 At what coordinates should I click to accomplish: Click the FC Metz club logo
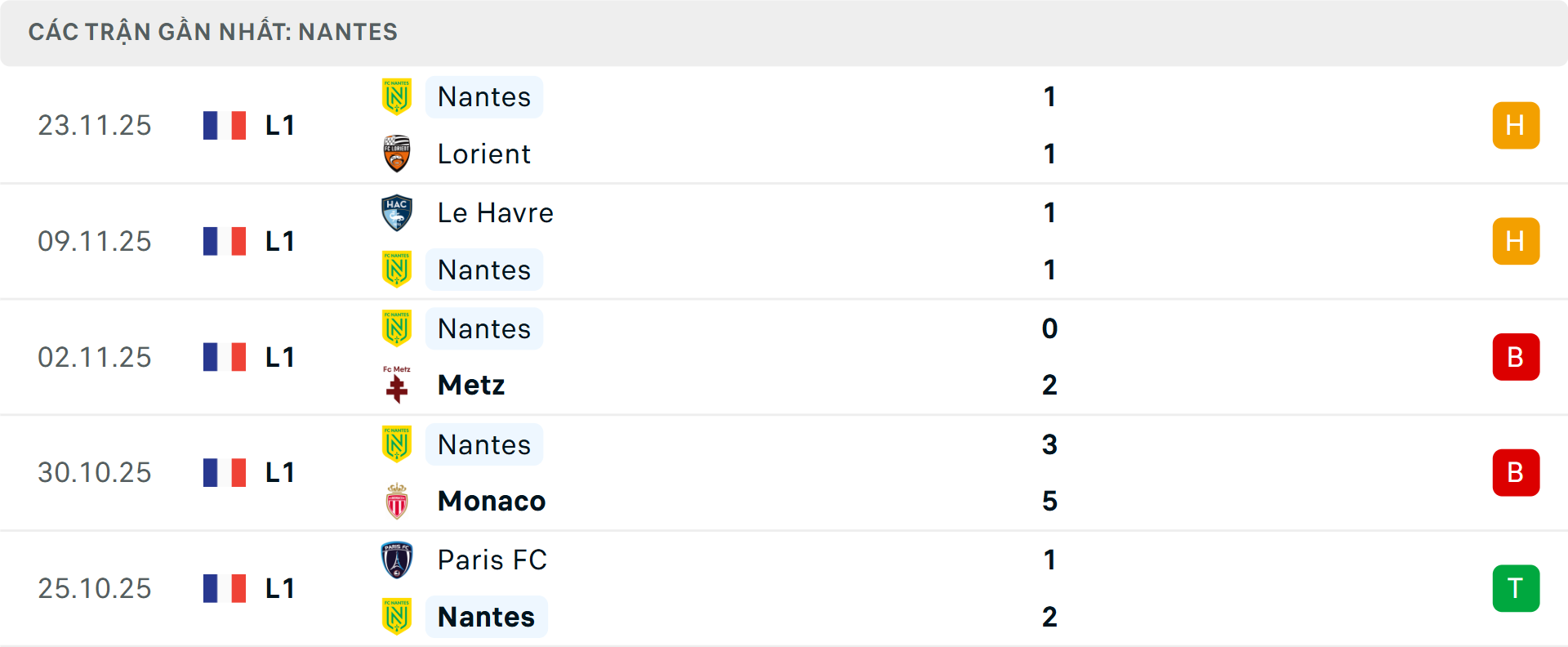coord(397,385)
